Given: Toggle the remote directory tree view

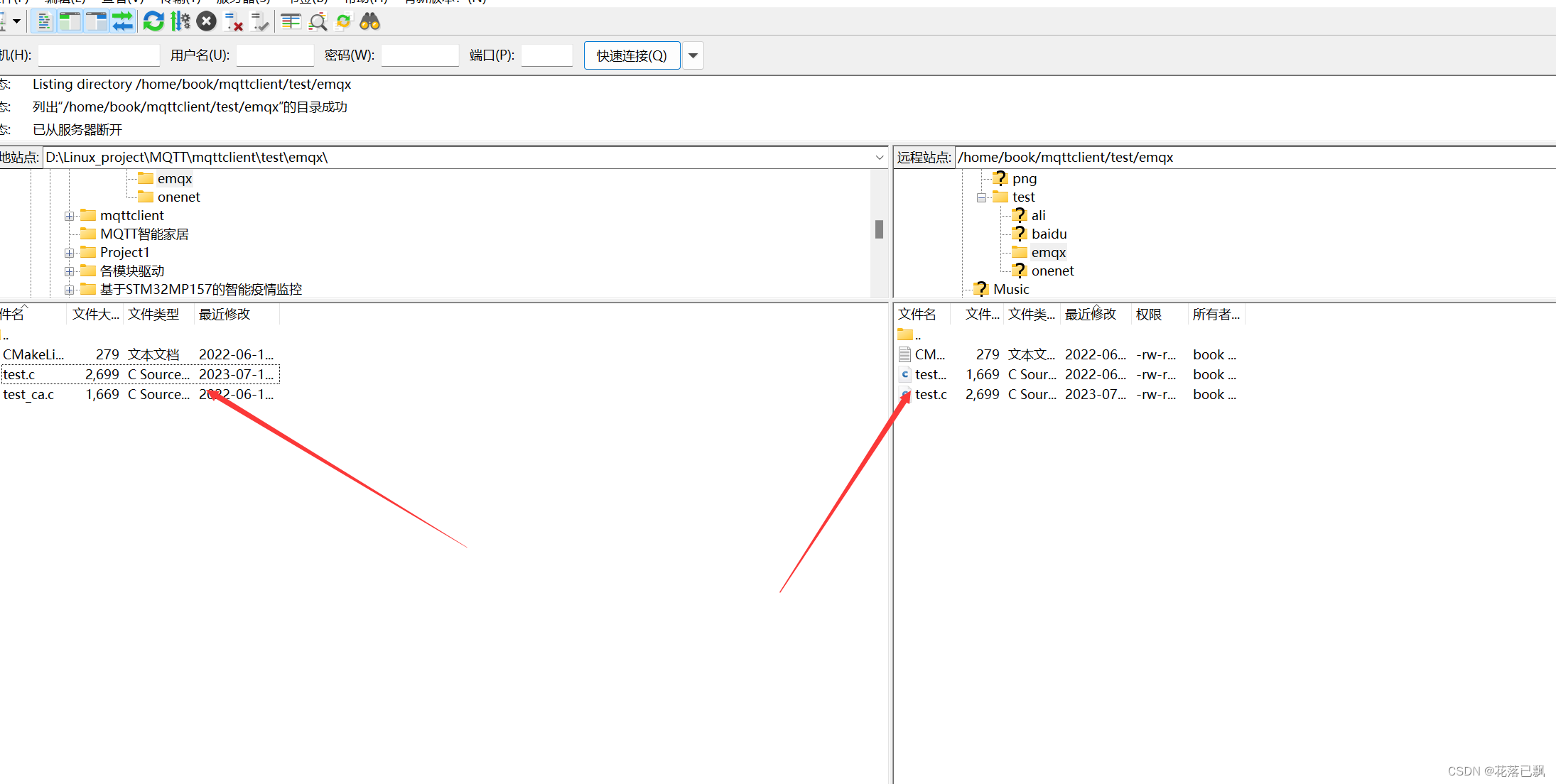Looking at the screenshot, I should coord(96,22).
